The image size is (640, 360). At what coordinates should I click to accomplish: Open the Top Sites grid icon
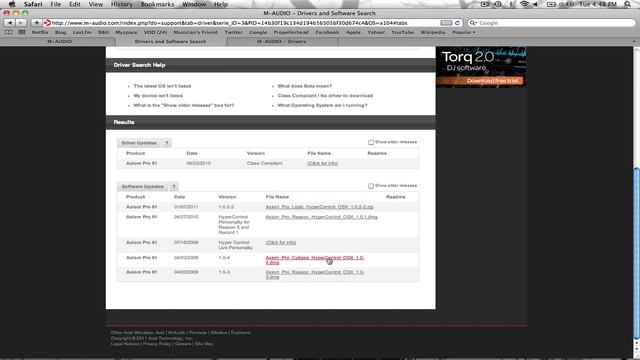coord(22,32)
